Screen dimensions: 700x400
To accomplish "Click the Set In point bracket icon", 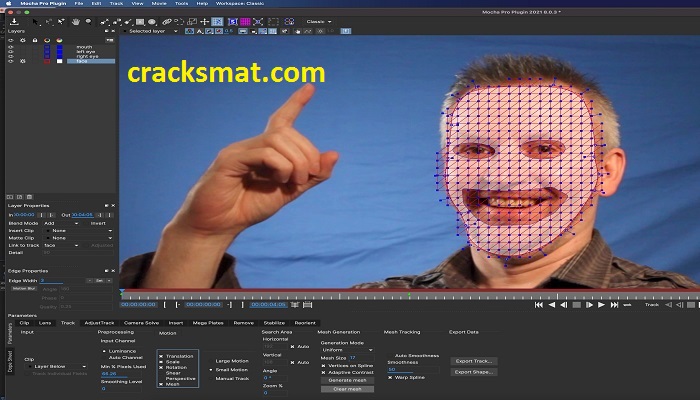I will (165, 305).
